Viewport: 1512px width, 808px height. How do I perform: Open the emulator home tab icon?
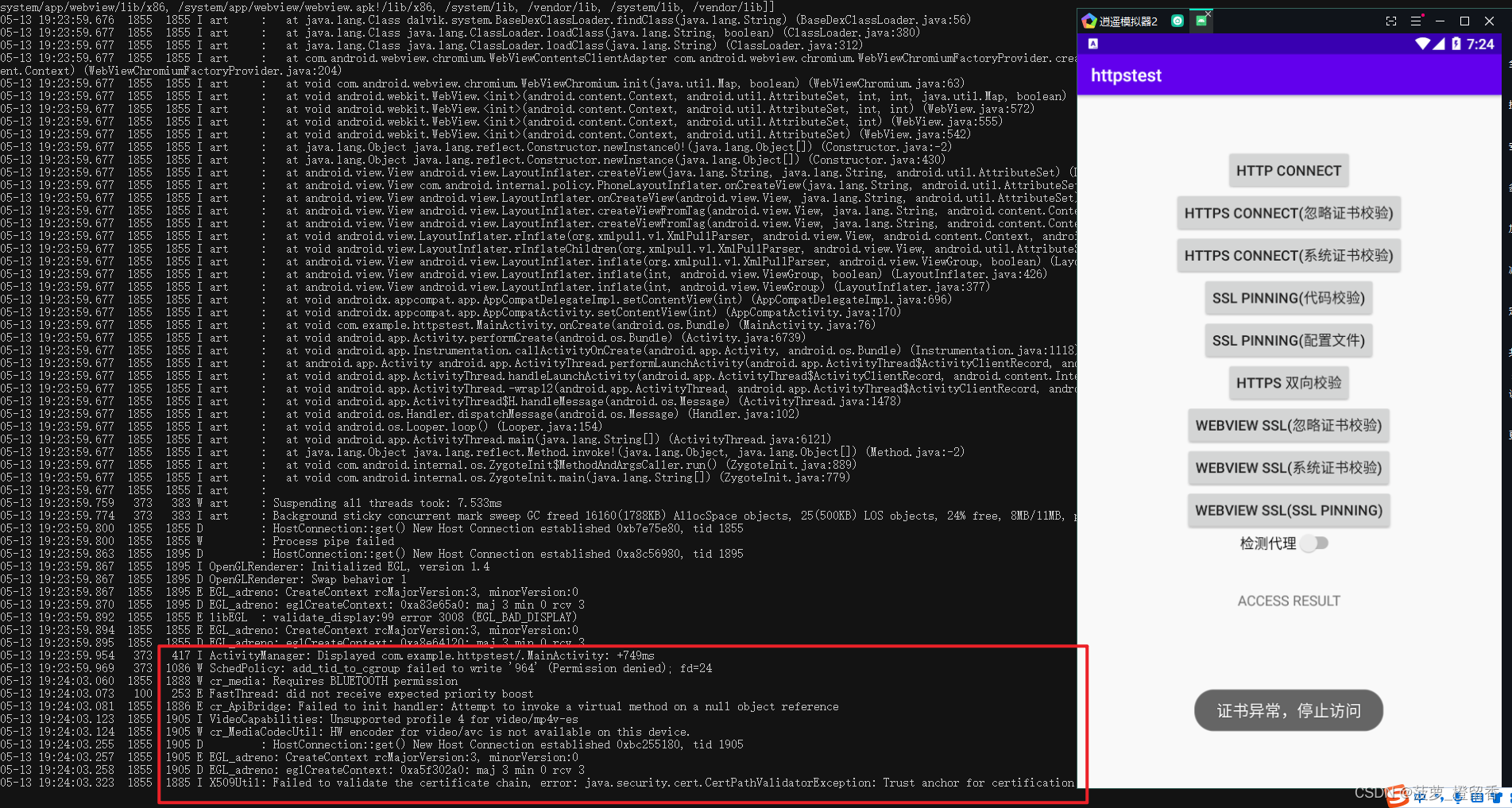pos(1178,21)
